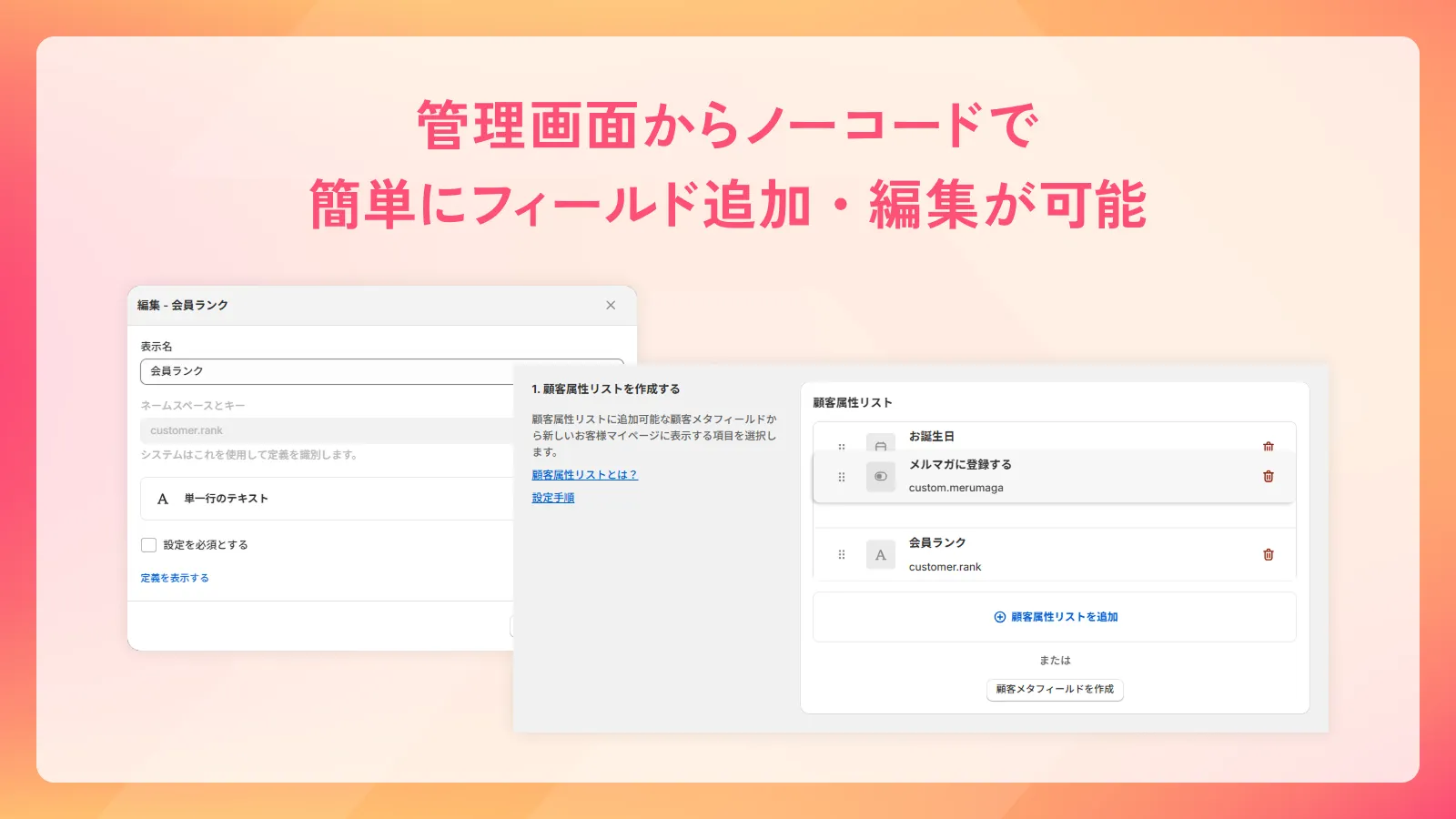Delete the 会員ランク attribute with trash icon
The height and width of the screenshot is (819, 1456).
(1268, 553)
